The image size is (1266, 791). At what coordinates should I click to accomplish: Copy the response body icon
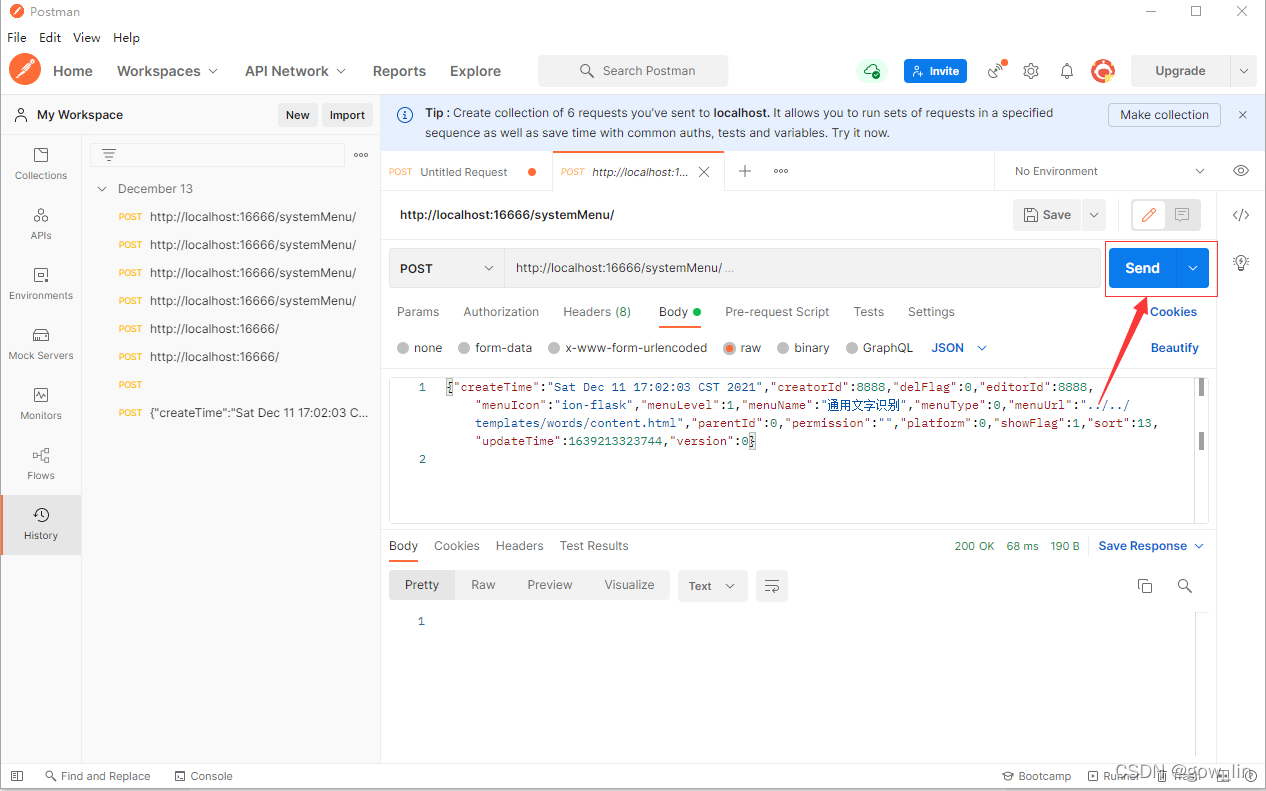1145,586
